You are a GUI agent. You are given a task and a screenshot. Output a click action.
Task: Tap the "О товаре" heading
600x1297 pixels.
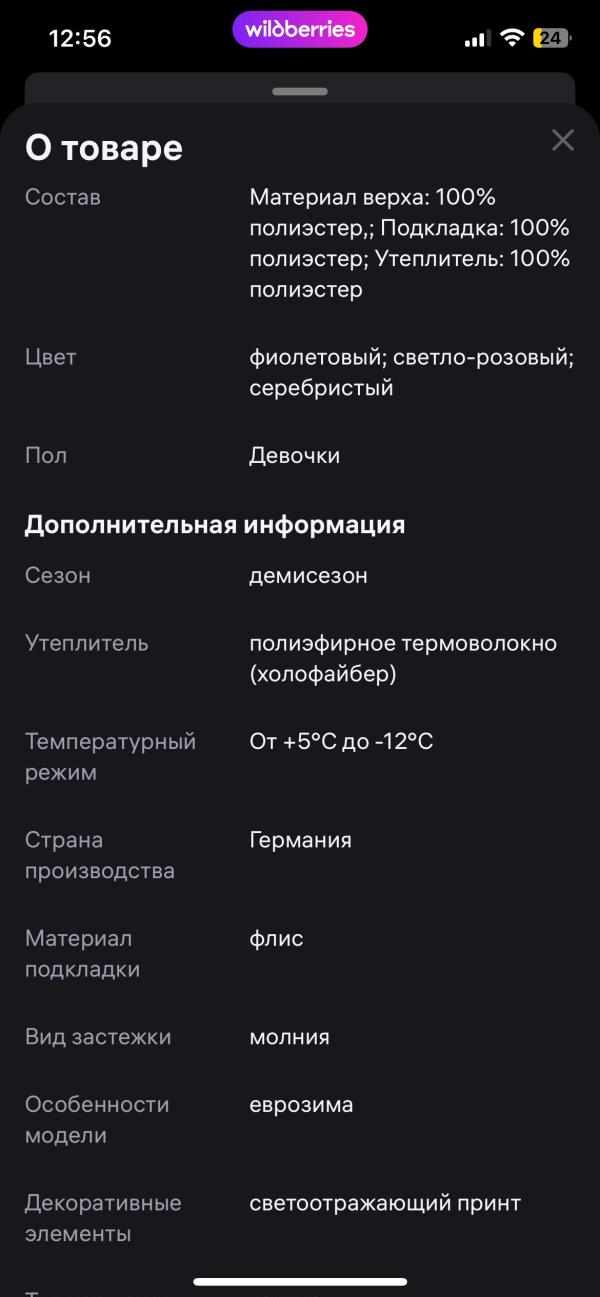pos(104,148)
